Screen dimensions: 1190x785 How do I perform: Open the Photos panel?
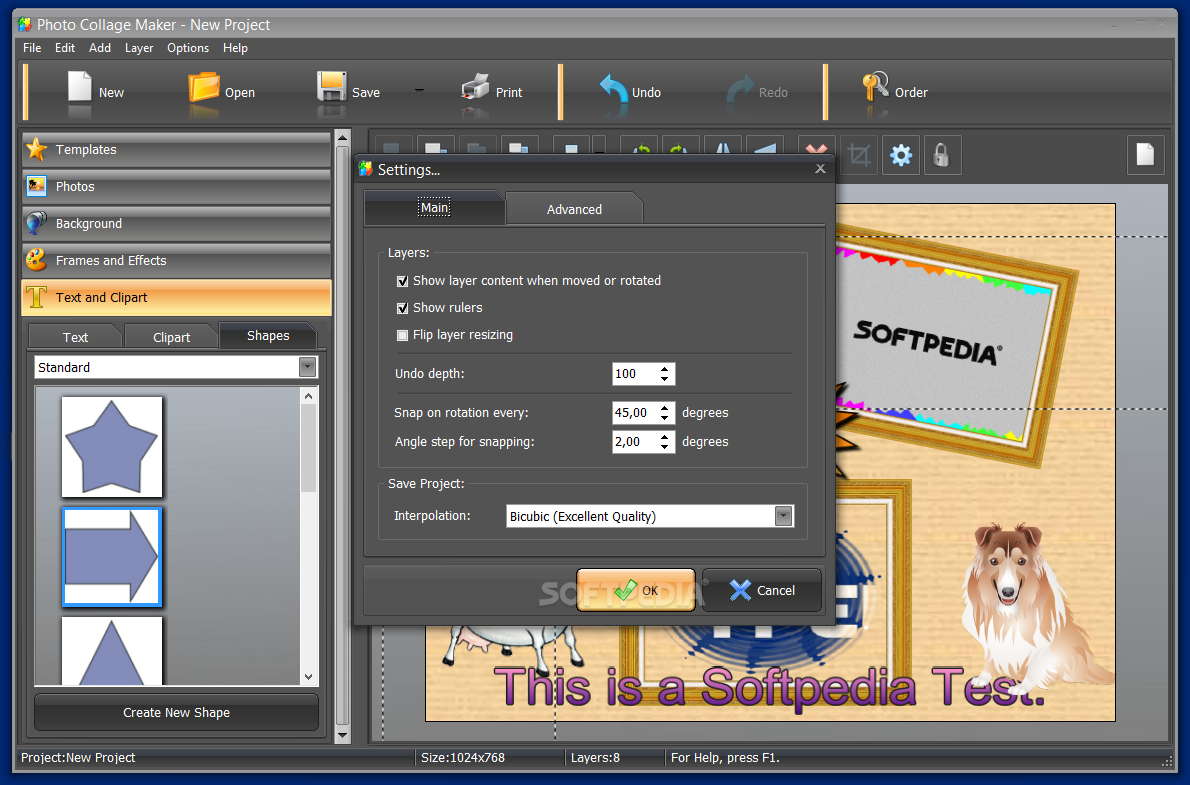click(177, 186)
